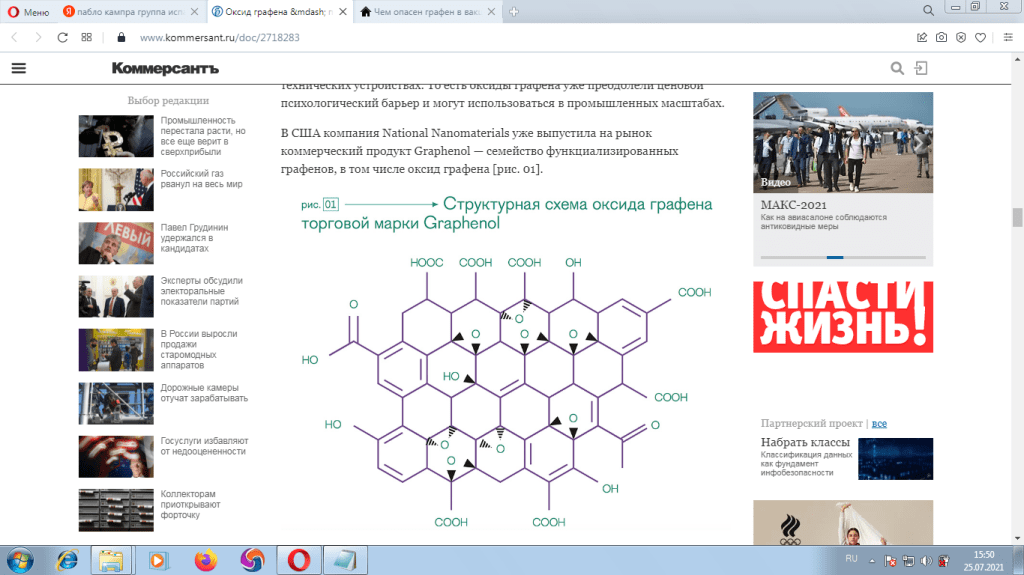The width and height of the screenshot is (1024, 575).
Task: Select the 'Оксид графена' tab
Action: 280,12
